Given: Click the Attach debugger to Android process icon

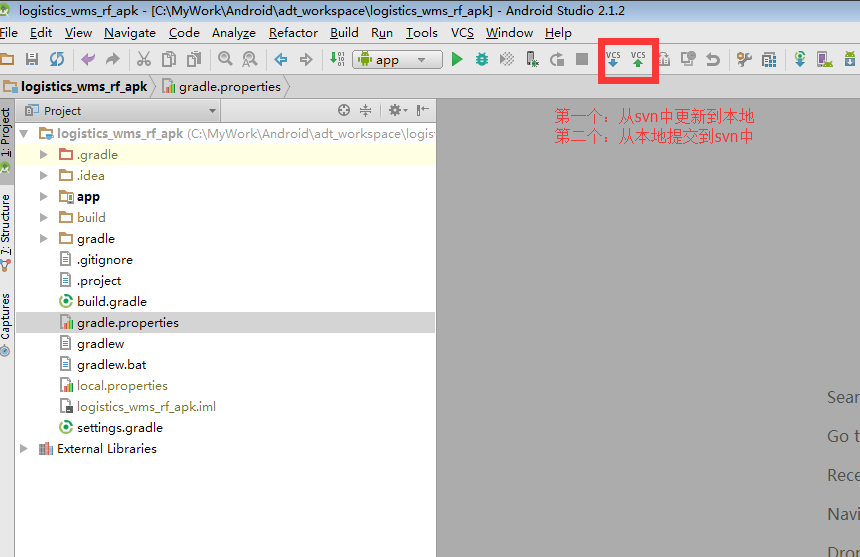Looking at the screenshot, I should (x=532, y=59).
